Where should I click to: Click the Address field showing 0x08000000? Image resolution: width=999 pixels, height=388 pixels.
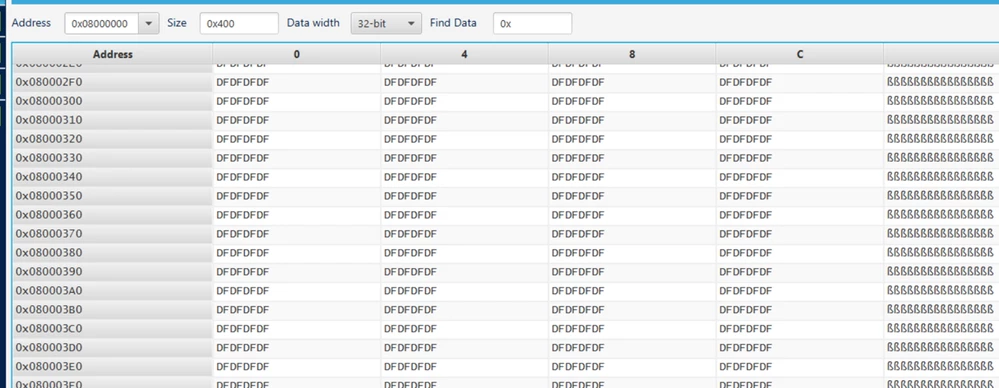tap(102, 24)
